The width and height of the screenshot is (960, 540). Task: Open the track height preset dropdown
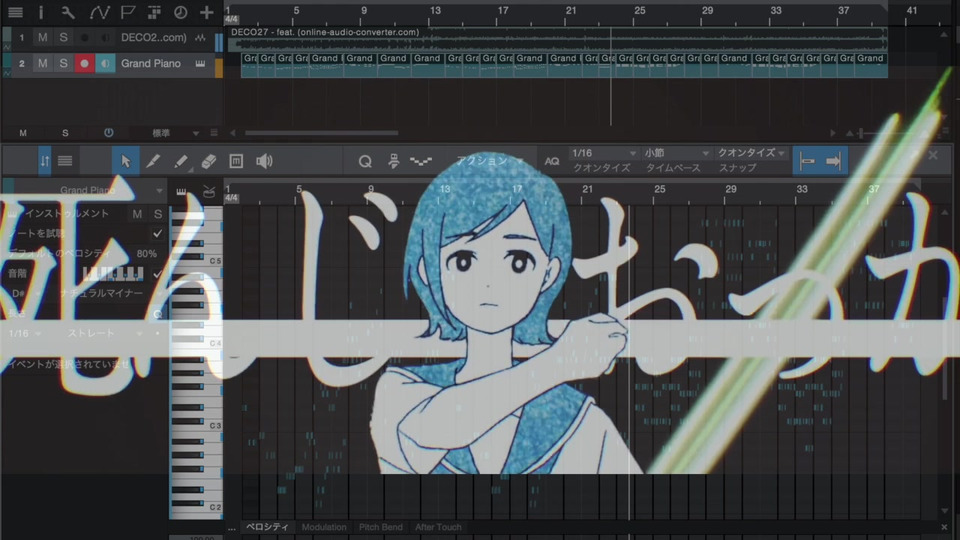point(174,133)
